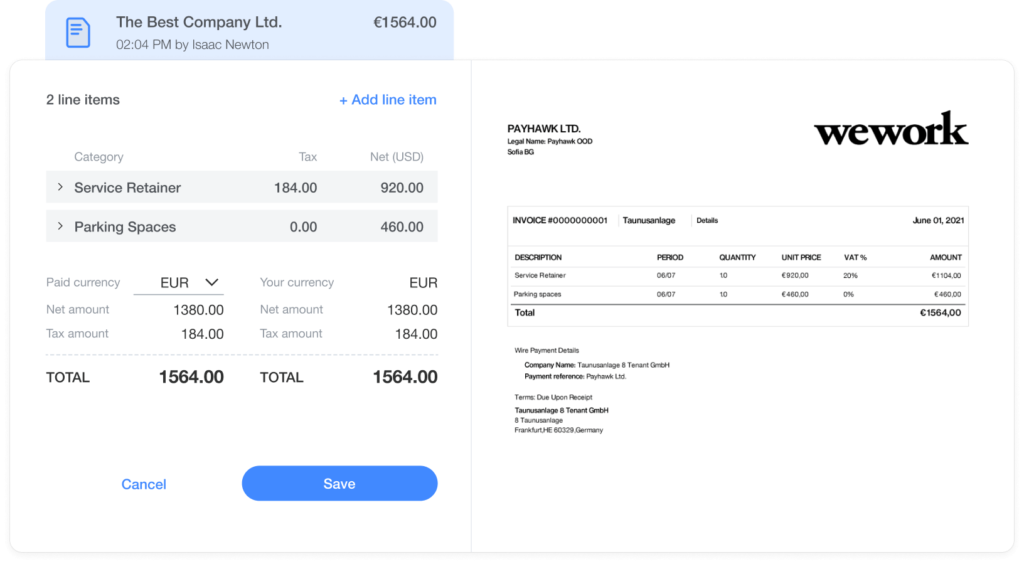Click the Paid currency tax amount 184.00

coord(202,334)
